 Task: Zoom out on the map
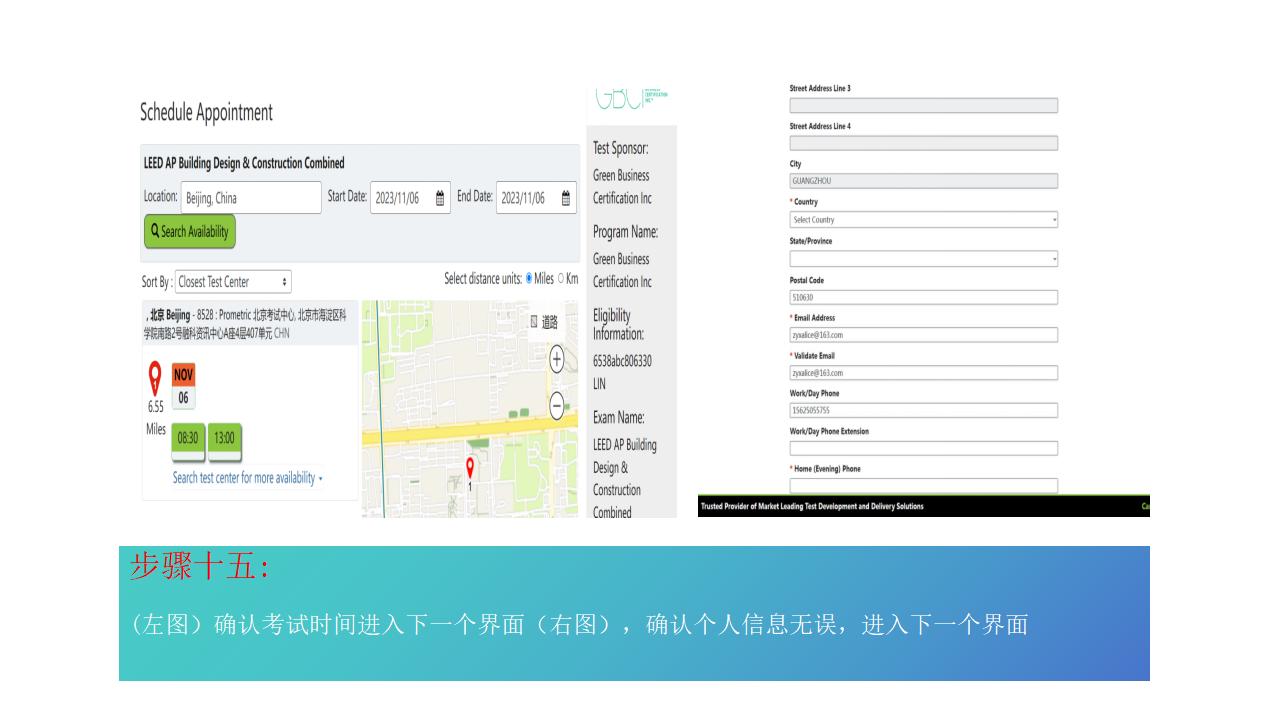[x=555, y=408]
